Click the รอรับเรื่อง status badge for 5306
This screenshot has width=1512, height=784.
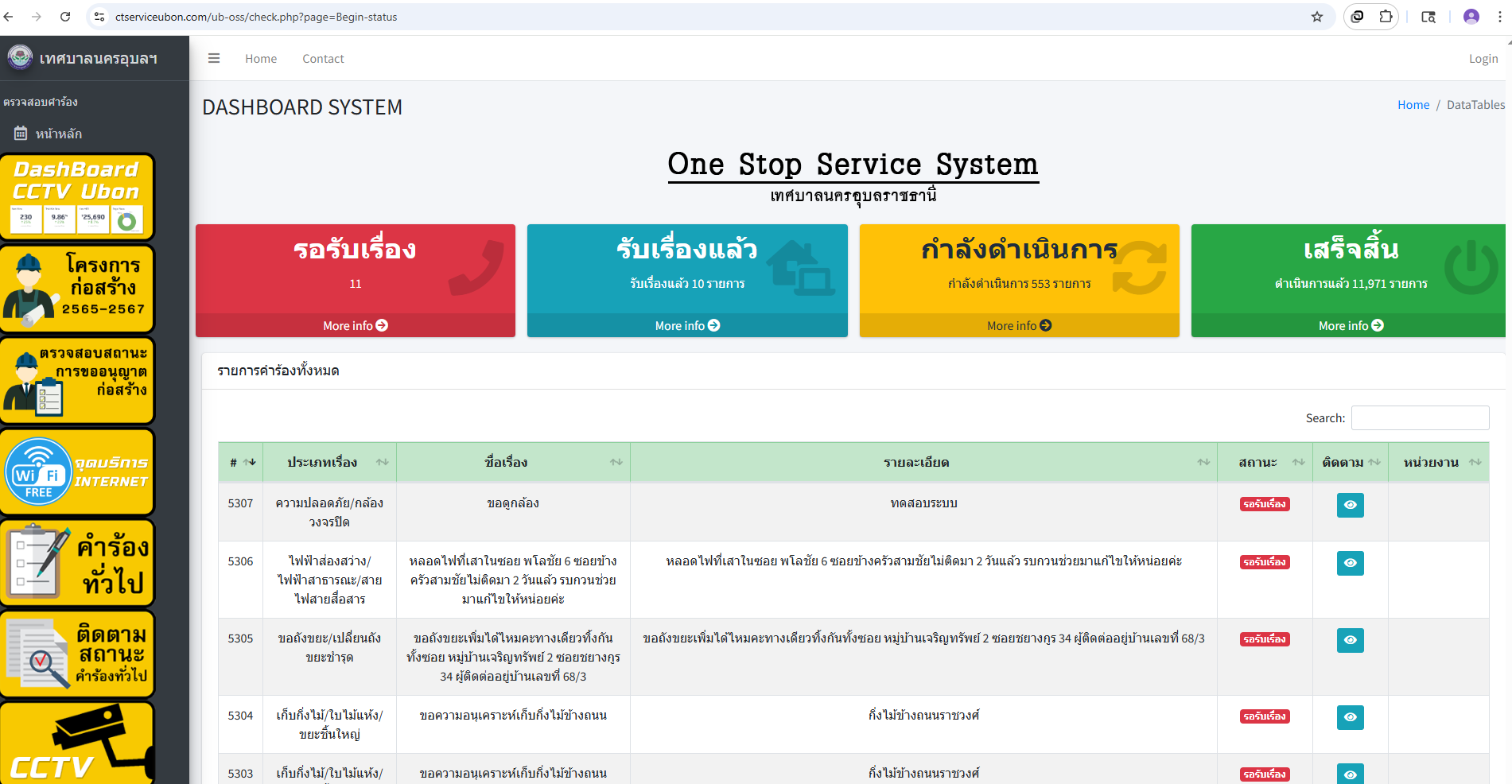(x=1265, y=562)
